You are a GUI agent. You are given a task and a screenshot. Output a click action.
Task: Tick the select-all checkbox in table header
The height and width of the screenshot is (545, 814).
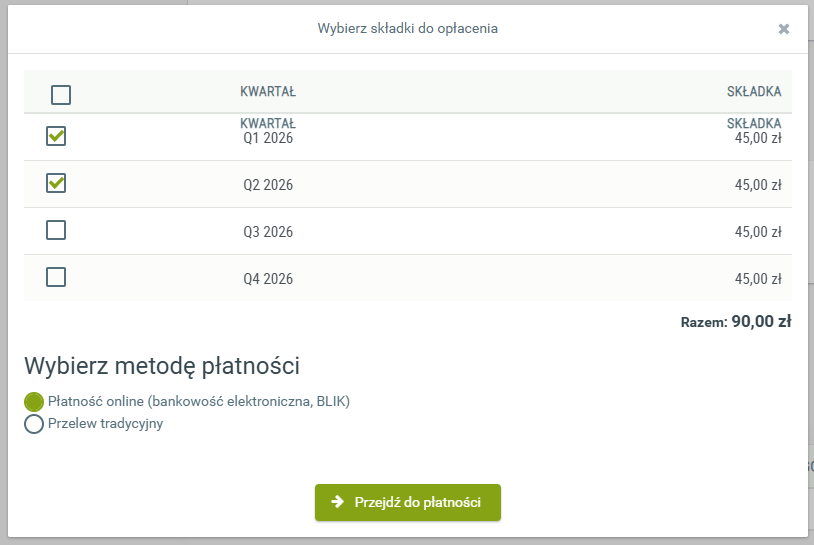tap(61, 95)
